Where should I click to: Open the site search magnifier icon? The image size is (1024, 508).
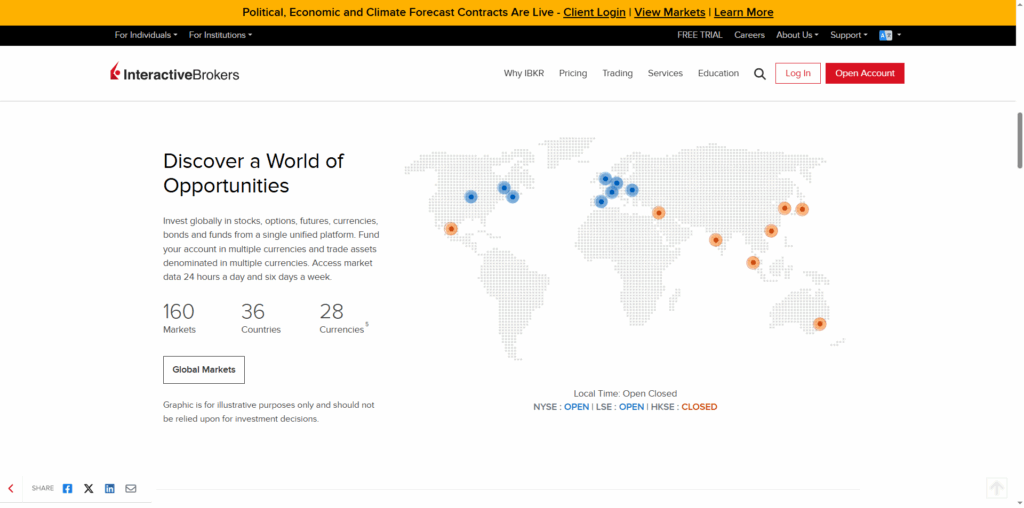(x=760, y=74)
